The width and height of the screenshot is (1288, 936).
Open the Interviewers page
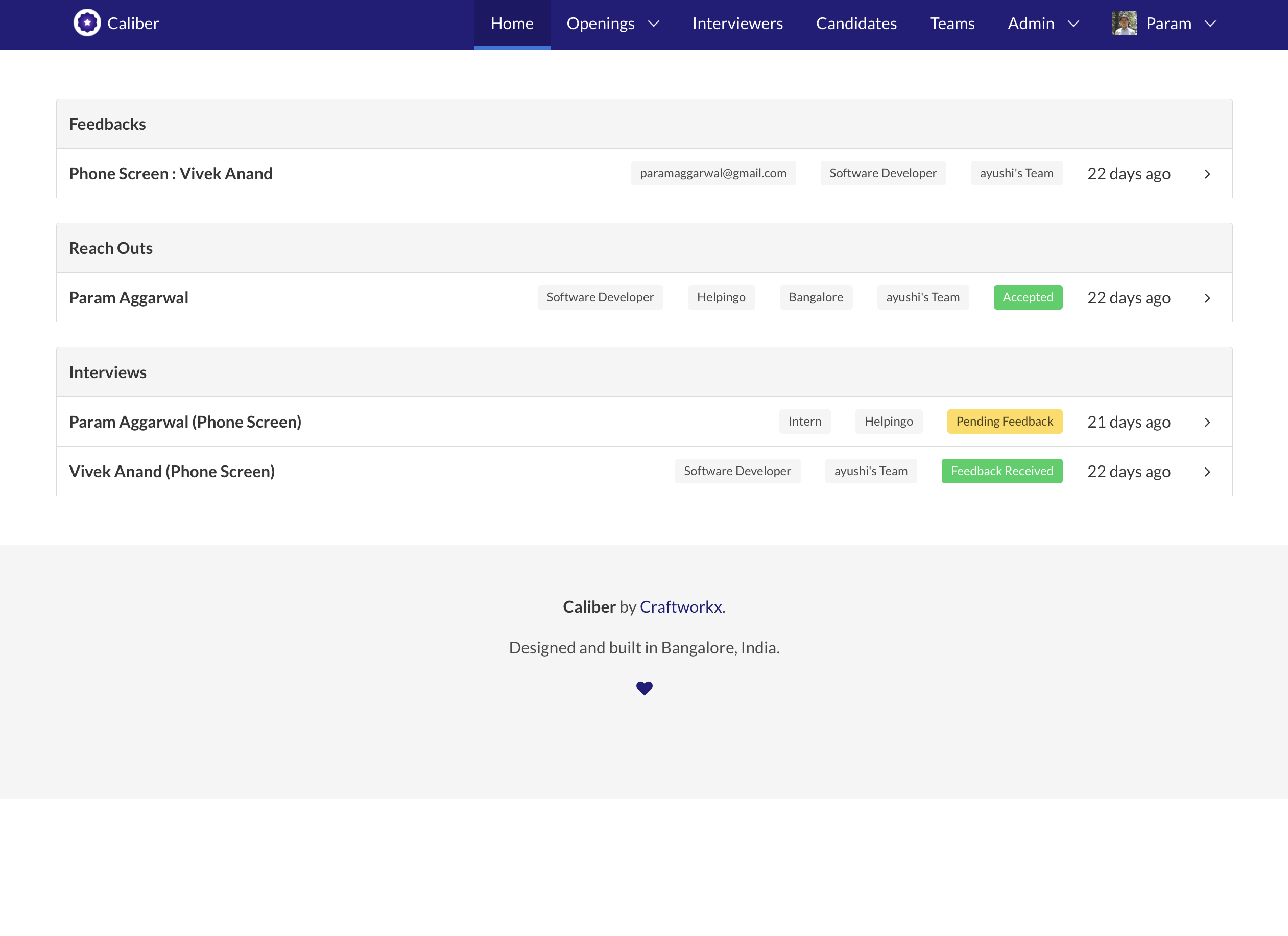click(x=737, y=24)
